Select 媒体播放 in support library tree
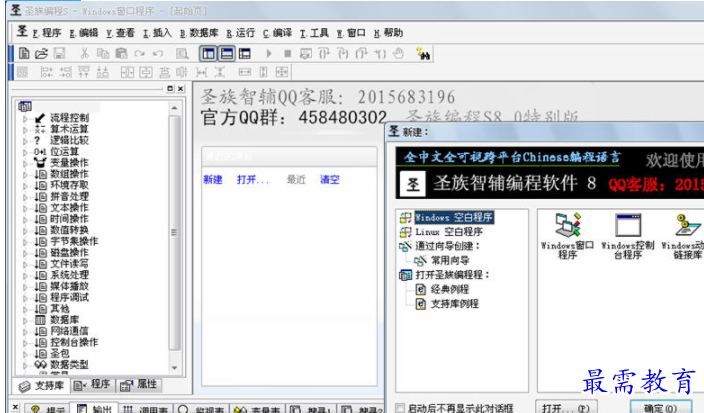The width and height of the screenshot is (704, 413). coord(69,286)
